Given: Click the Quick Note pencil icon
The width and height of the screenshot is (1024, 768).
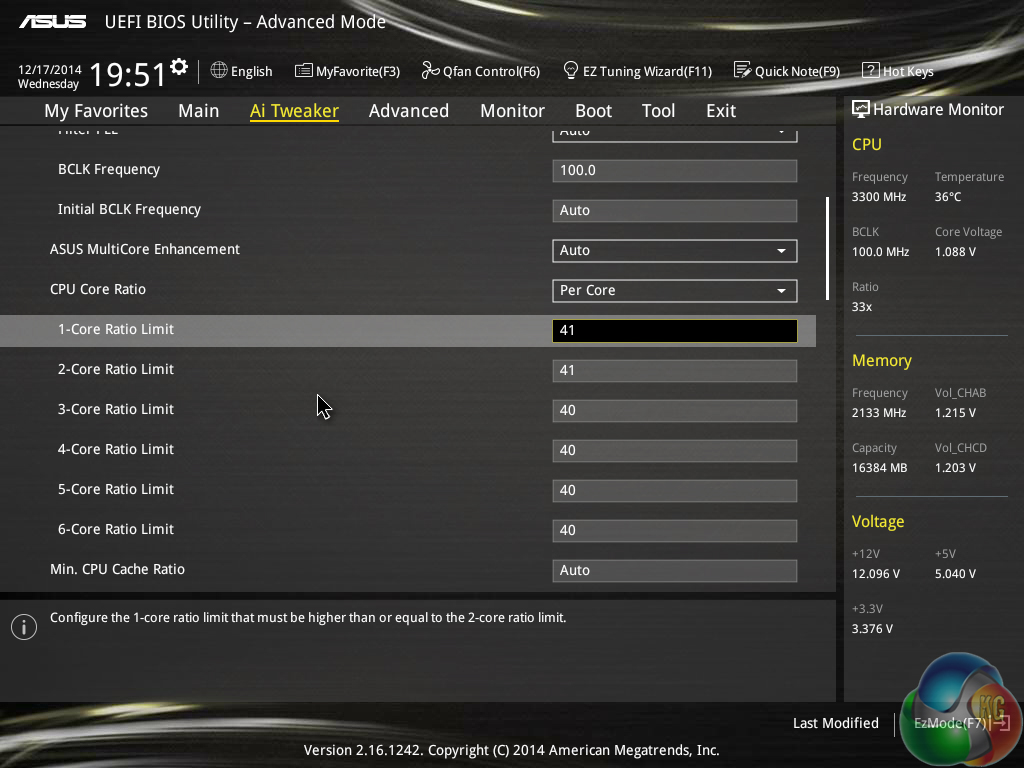Looking at the screenshot, I should [x=743, y=70].
